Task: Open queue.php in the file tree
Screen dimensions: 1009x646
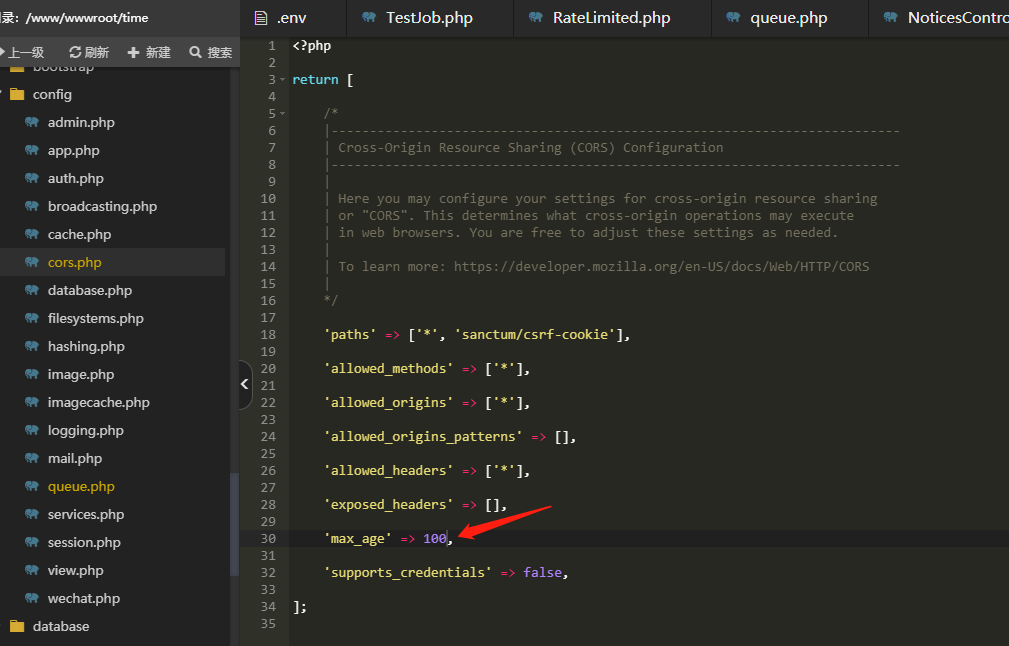Action: click(81, 487)
